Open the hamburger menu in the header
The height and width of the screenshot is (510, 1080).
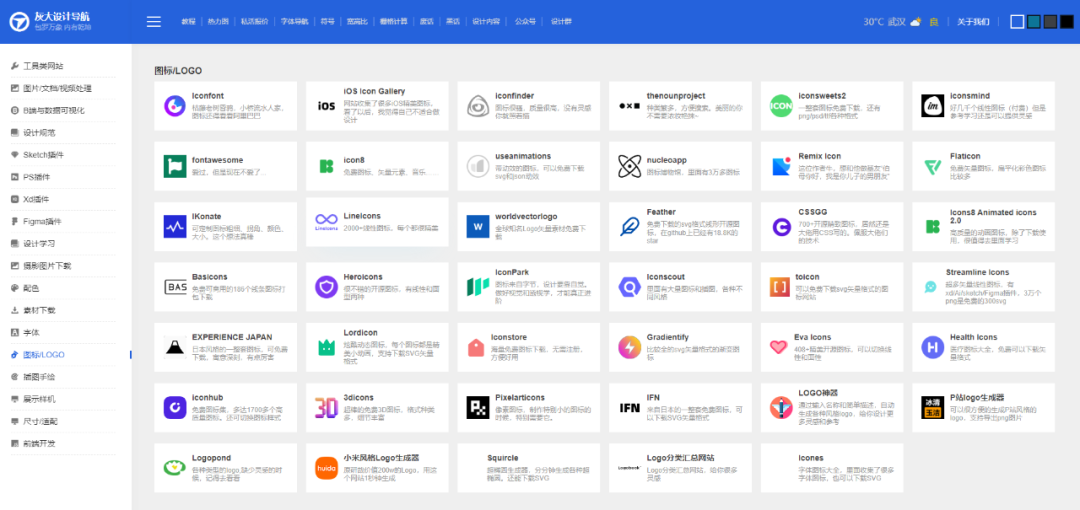click(154, 22)
